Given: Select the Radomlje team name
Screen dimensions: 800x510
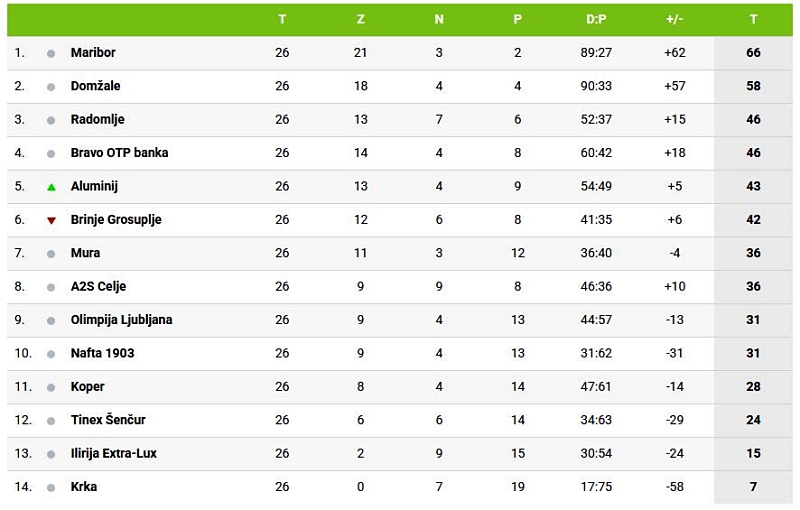Looking at the screenshot, I should (97, 119).
